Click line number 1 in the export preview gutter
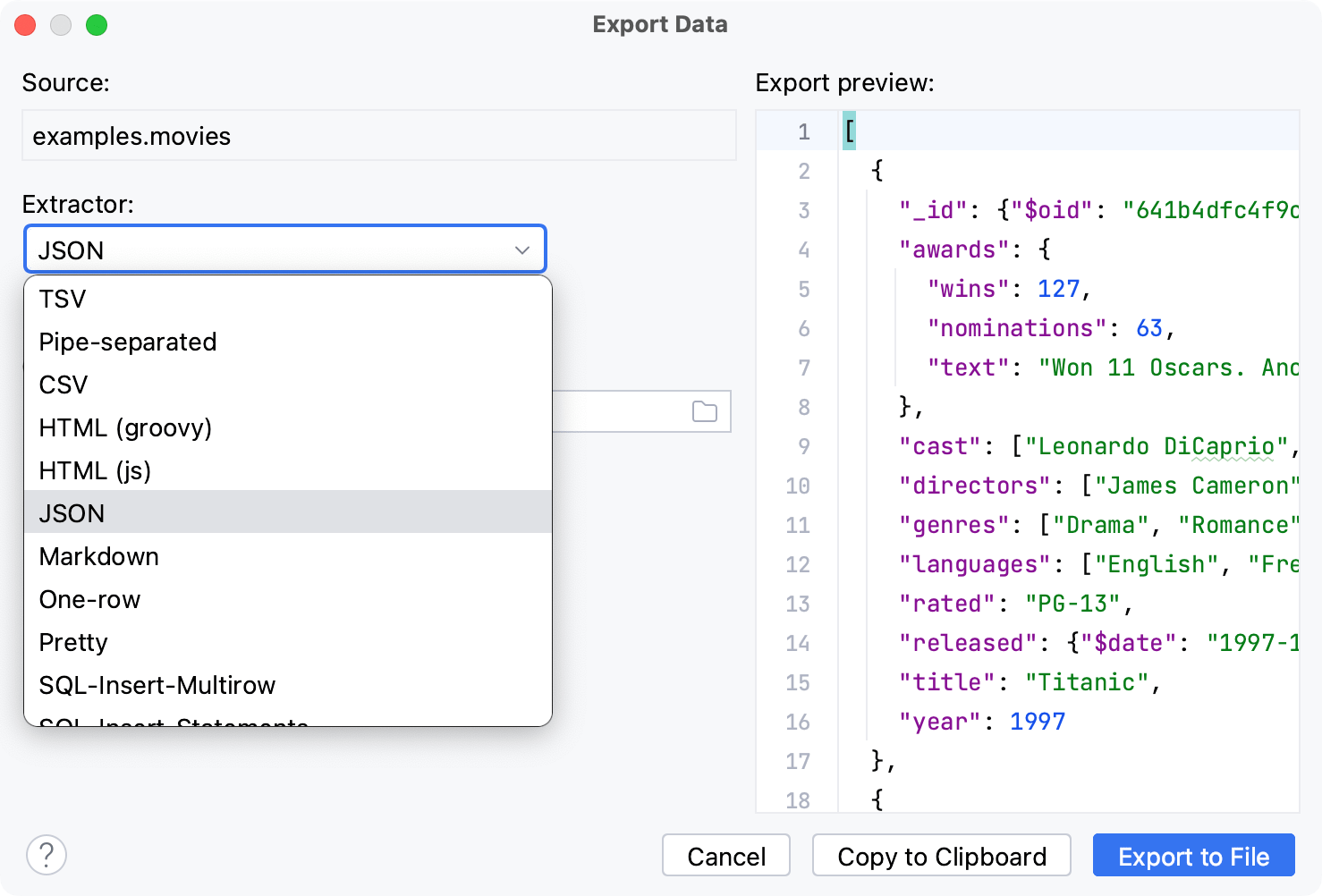The height and width of the screenshot is (896, 1322). (x=802, y=131)
